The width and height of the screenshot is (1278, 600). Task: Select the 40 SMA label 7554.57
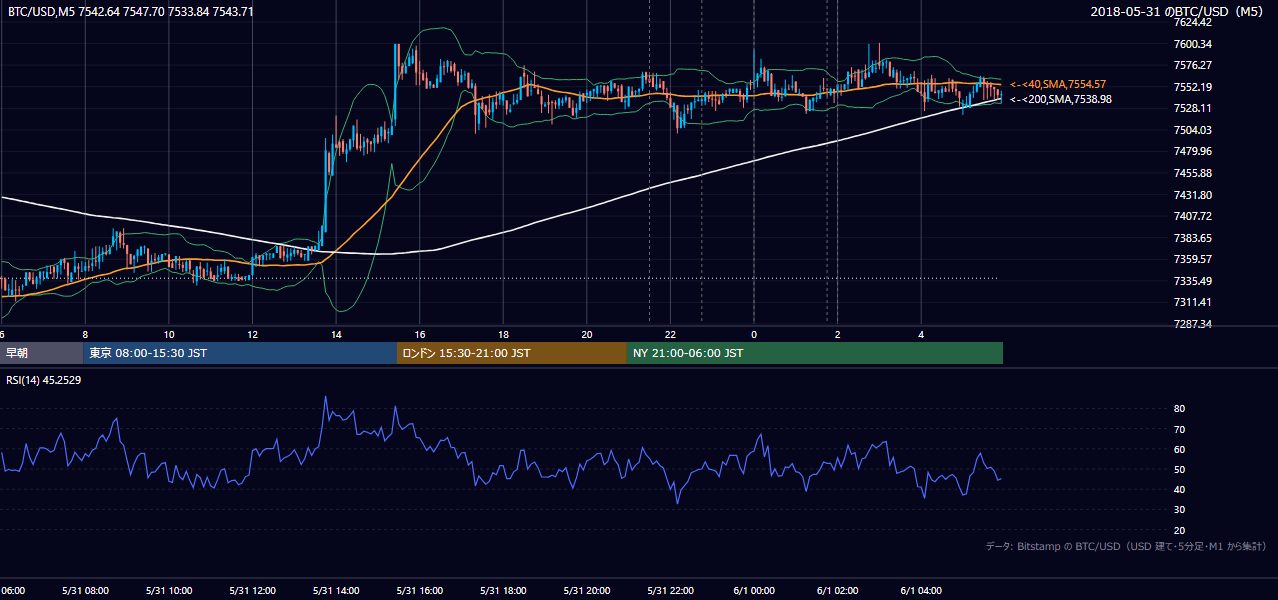[1058, 85]
